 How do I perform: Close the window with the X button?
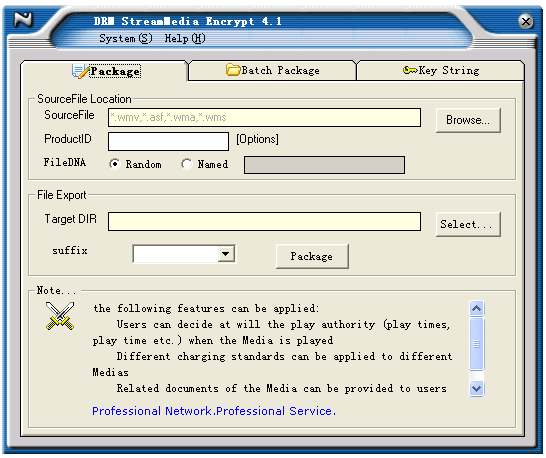[525, 22]
